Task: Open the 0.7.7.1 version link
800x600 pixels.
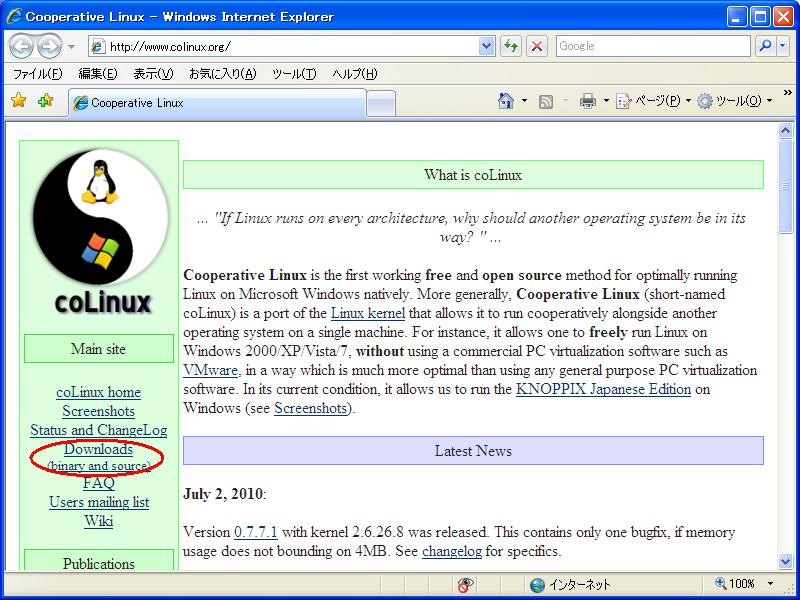Action: coord(256,532)
